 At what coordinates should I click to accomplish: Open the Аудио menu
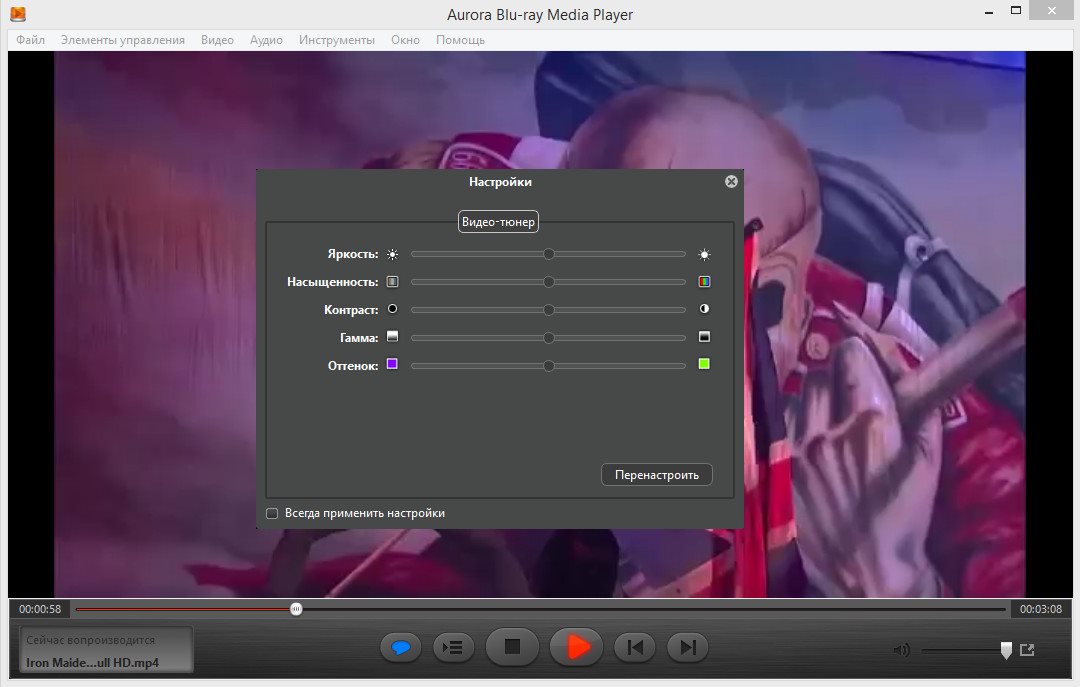tap(266, 40)
